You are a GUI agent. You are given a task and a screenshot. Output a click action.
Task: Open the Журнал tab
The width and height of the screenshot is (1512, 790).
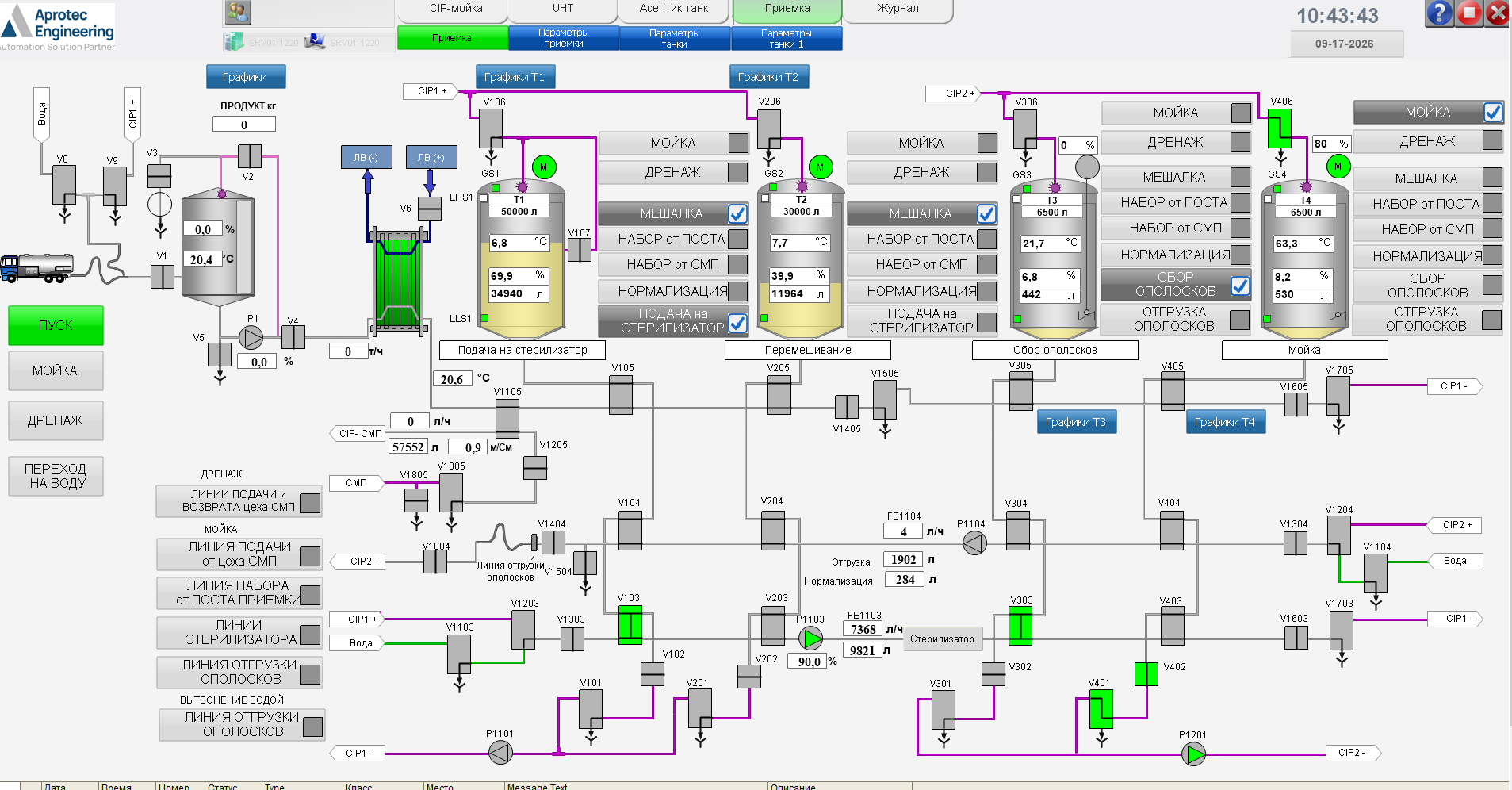tap(898, 10)
